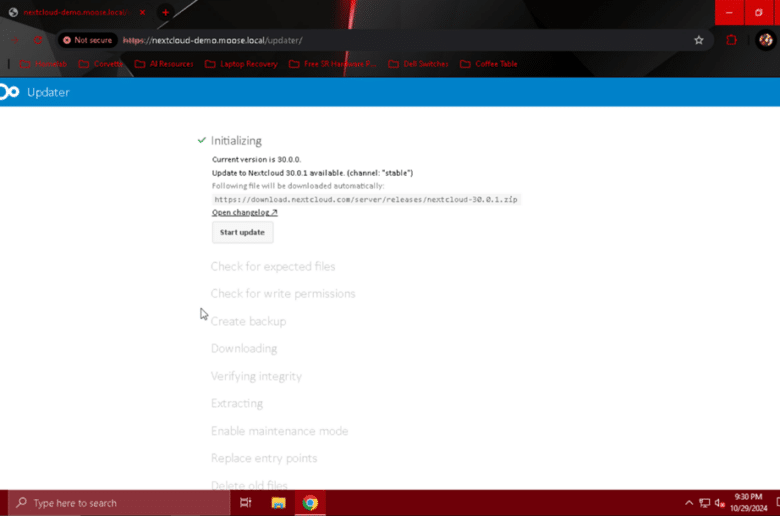This screenshot has width=780, height=516.
Task: Open the Dell Switches bookmarks folder
Action: (x=418, y=64)
